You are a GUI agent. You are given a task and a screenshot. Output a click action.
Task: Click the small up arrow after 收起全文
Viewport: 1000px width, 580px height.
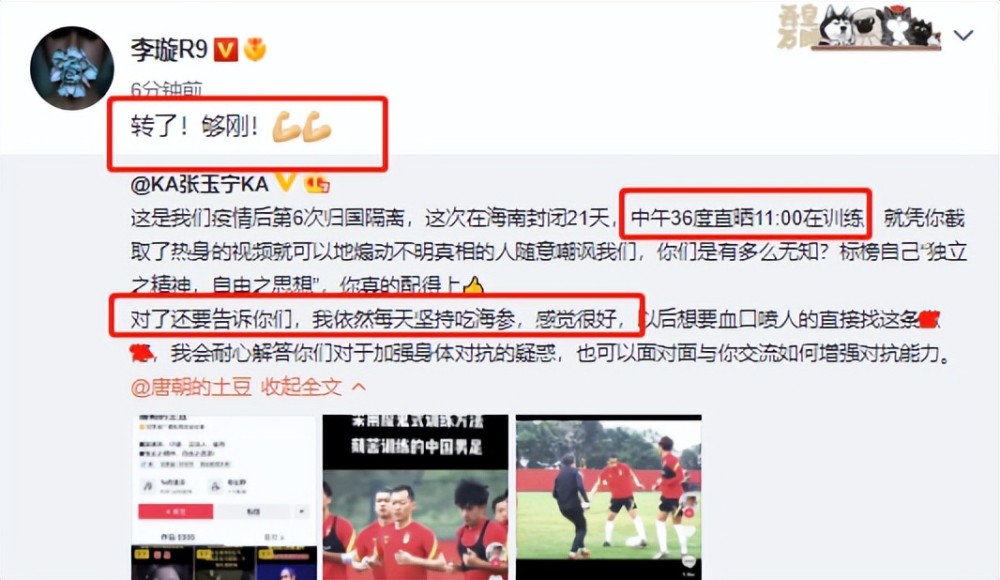click(x=359, y=387)
